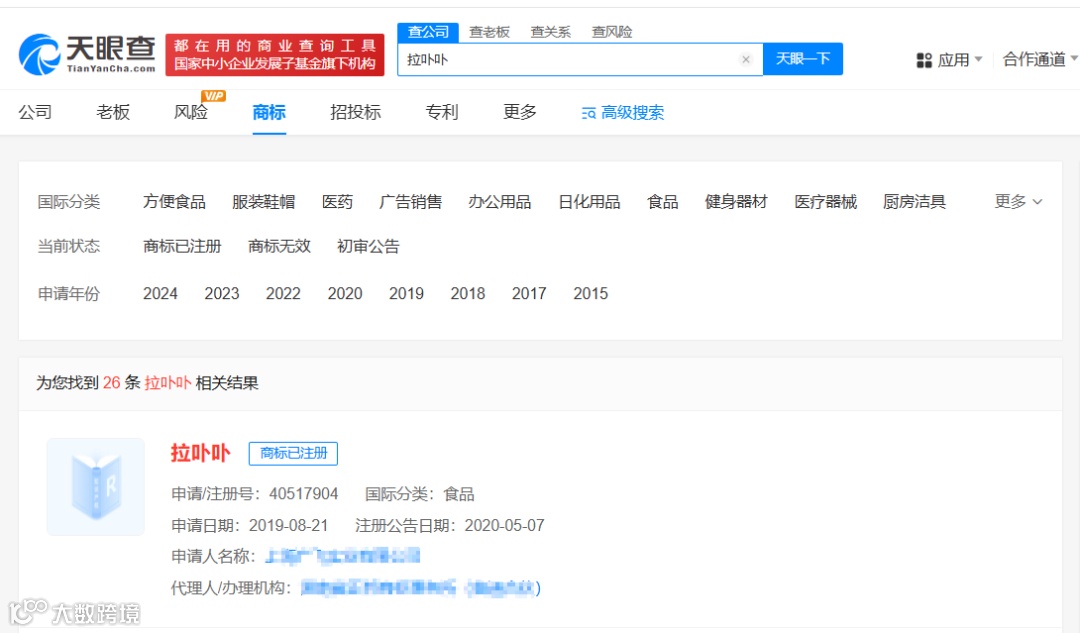1080x633 pixels.
Task: Open the blurred 代理人/办理机构 link
Action: (x=420, y=588)
